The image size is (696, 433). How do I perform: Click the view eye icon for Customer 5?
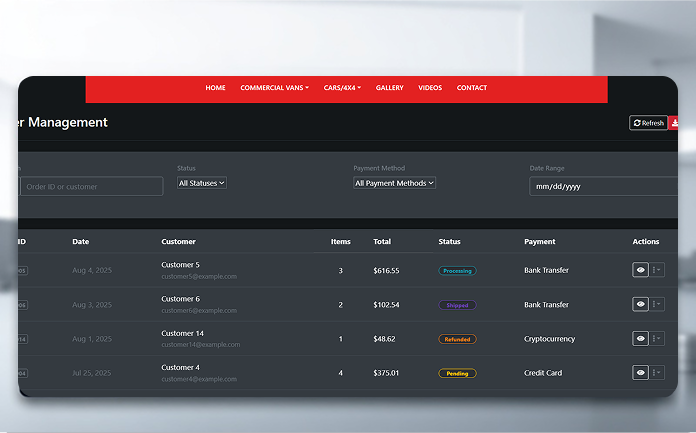[640, 270]
